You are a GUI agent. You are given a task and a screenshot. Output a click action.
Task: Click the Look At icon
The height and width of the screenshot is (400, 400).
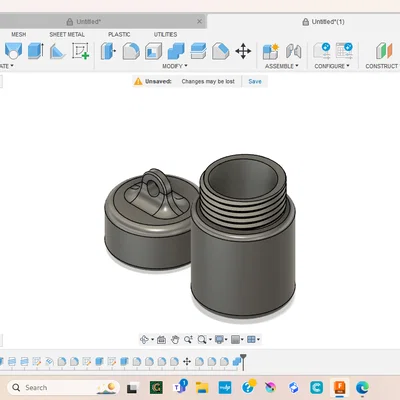[x=161, y=340]
